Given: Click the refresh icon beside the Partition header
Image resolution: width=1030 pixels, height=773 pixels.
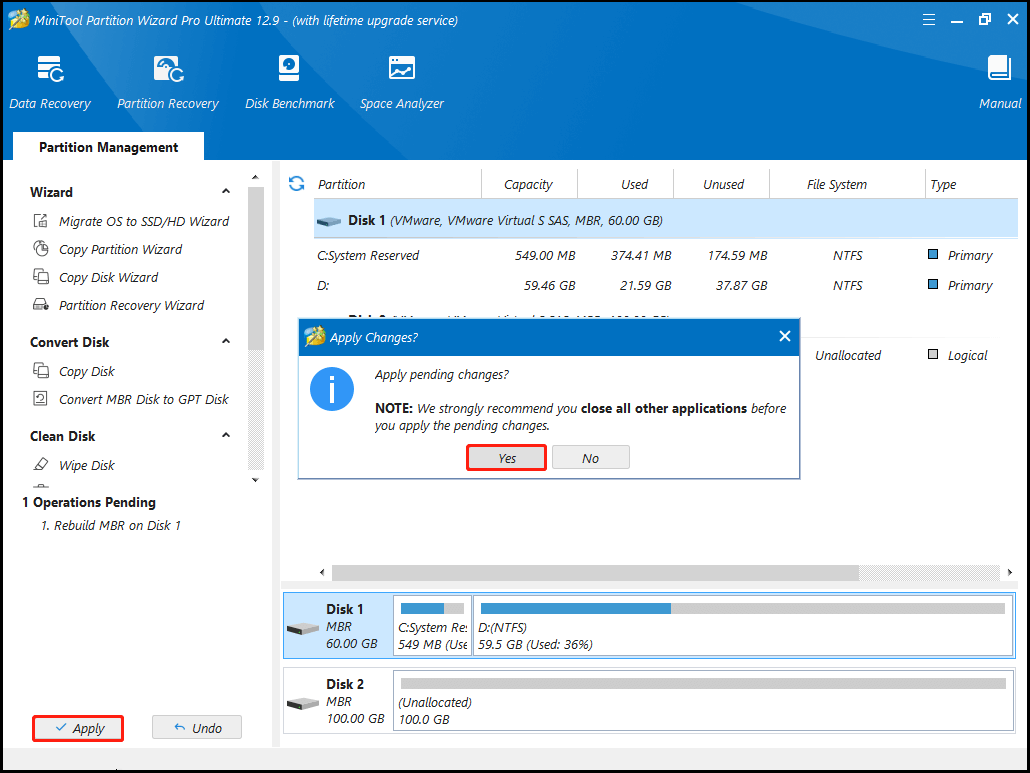Looking at the screenshot, I should click(296, 184).
